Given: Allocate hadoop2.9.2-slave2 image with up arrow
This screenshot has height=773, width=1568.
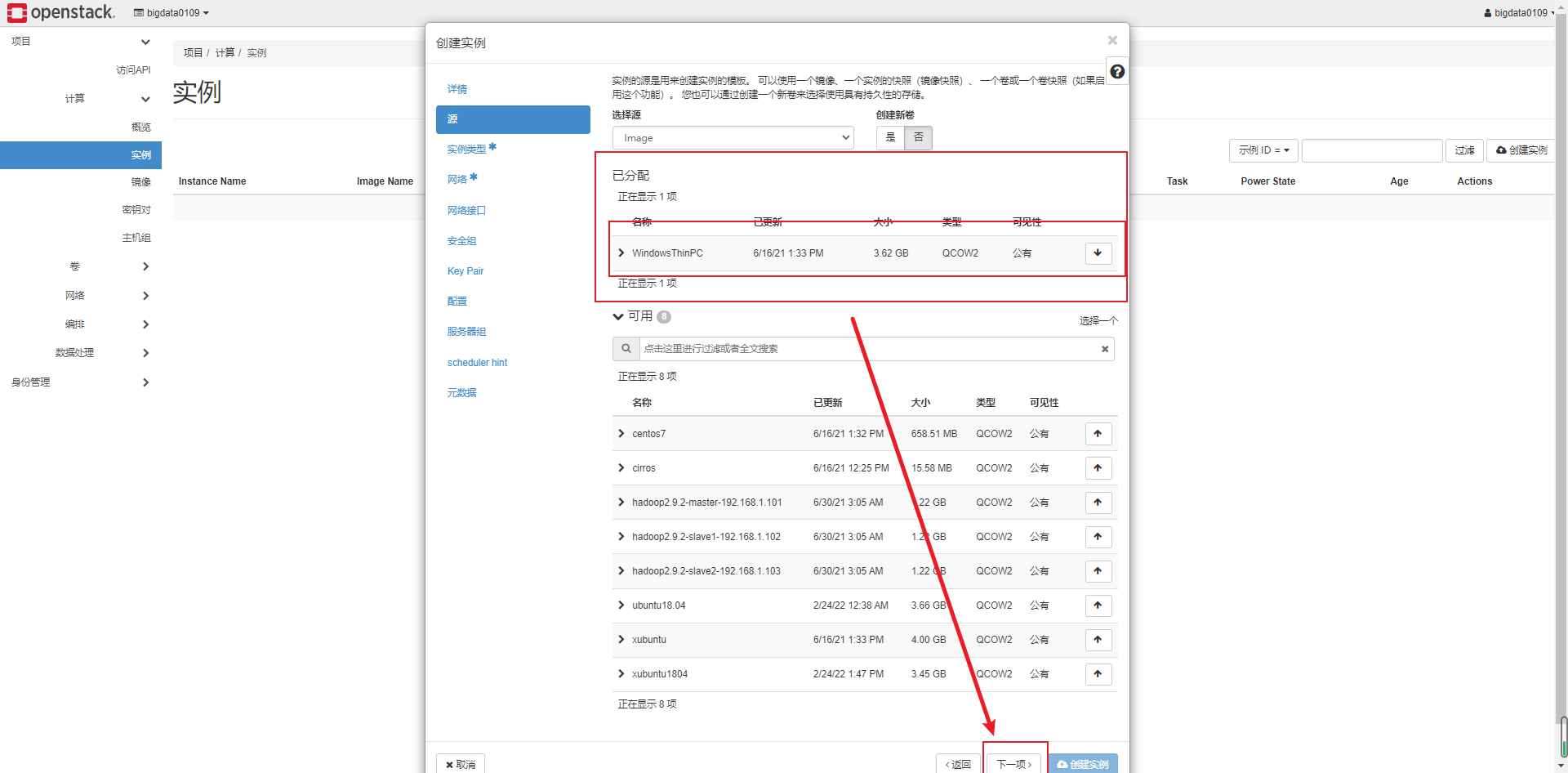Looking at the screenshot, I should click(1098, 571).
